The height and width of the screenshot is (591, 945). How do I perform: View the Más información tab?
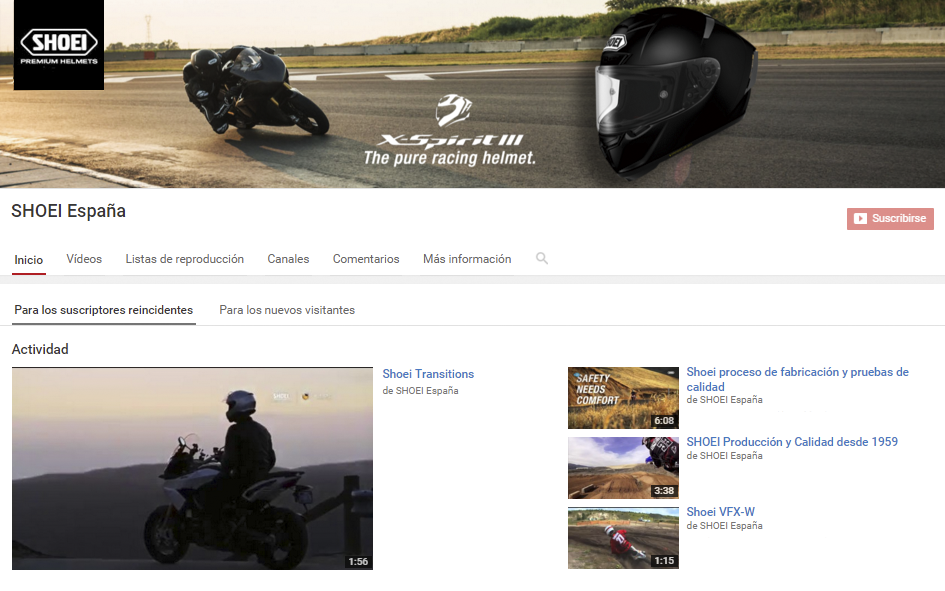[467, 259]
